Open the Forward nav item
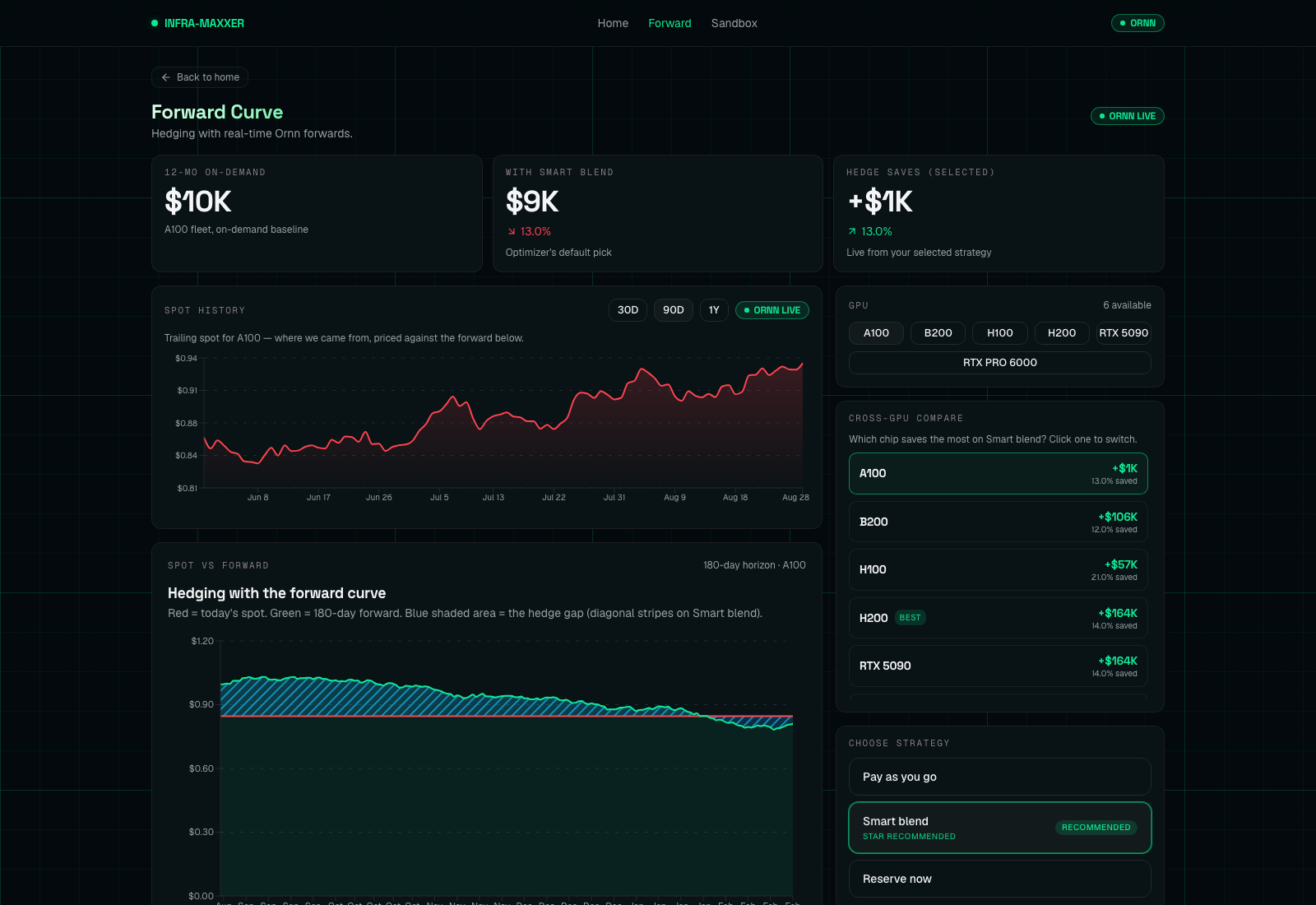 pos(670,23)
